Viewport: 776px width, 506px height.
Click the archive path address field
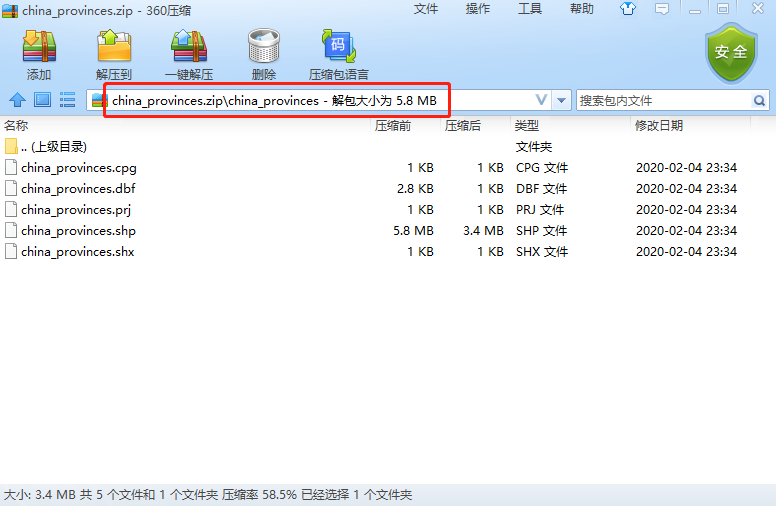pyautogui.click(x=317, y=101)
